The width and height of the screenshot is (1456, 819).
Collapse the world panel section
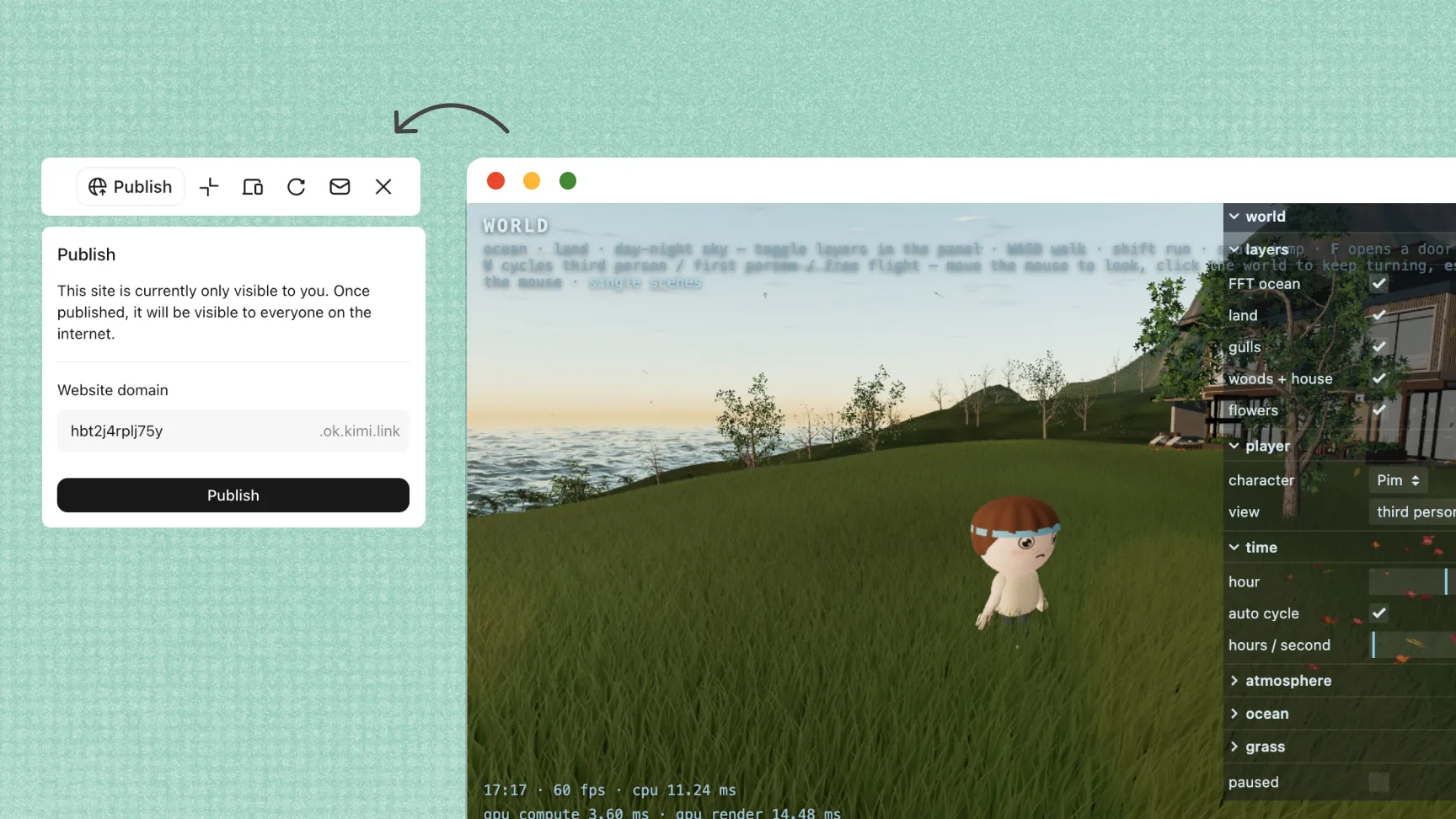pyautogui.click(x=1340, y=217)
